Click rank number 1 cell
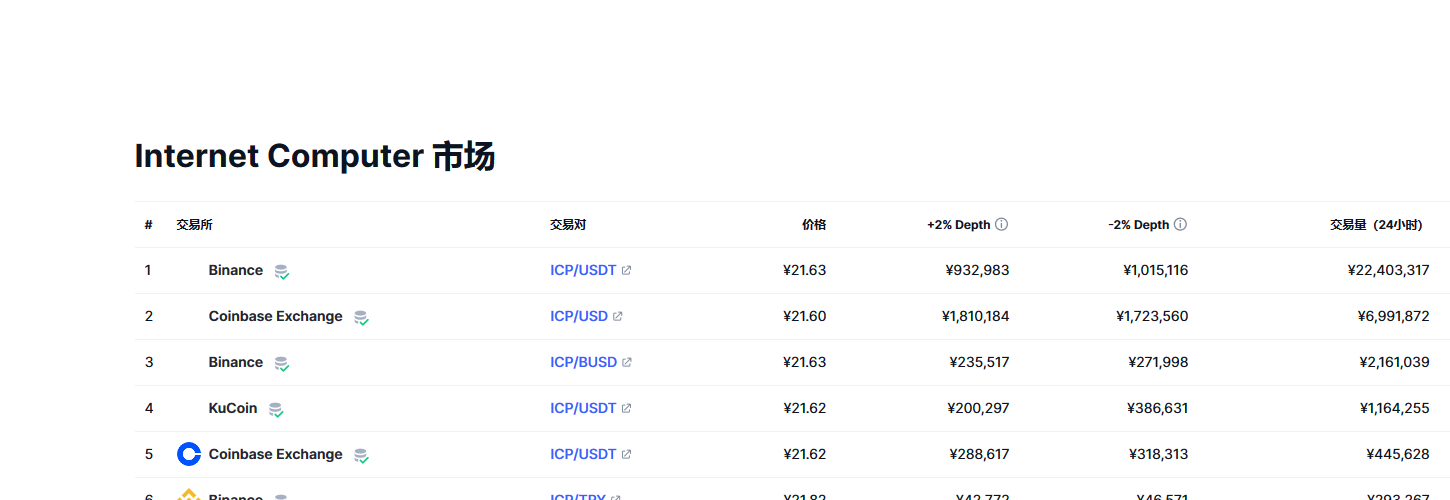Viewport: 1450px width, 500px height. (148, 270)
